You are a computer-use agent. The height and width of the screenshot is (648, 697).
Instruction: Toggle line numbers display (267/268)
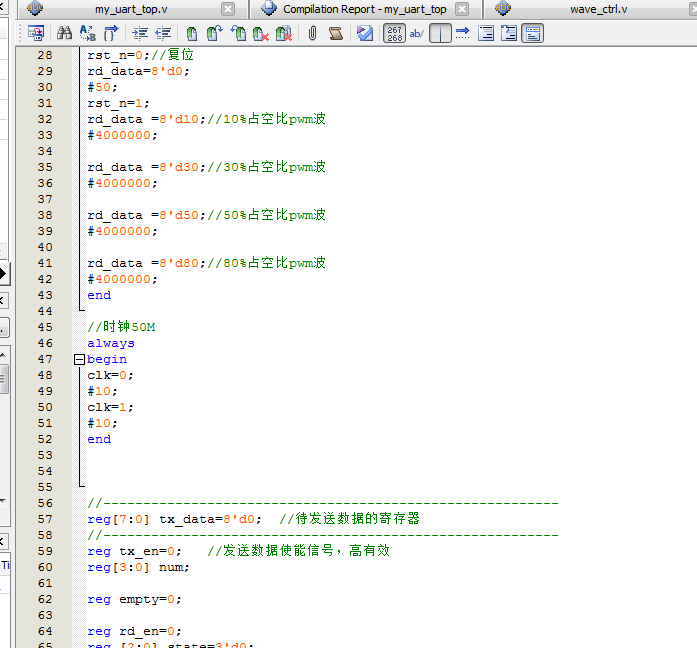[394, 33]
